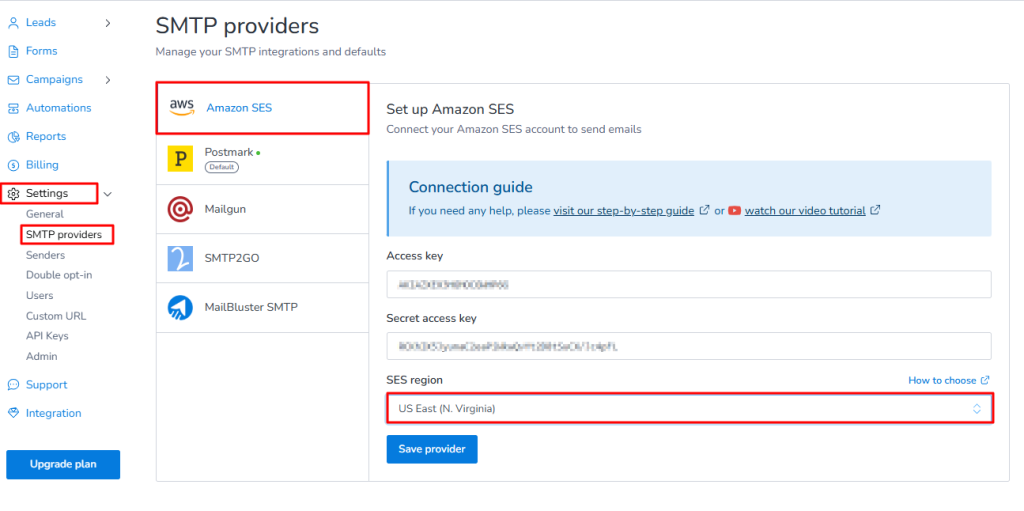Select the Amazon SES provider tab
Screen dimensions: 1024x511
(x=263, y=108)
